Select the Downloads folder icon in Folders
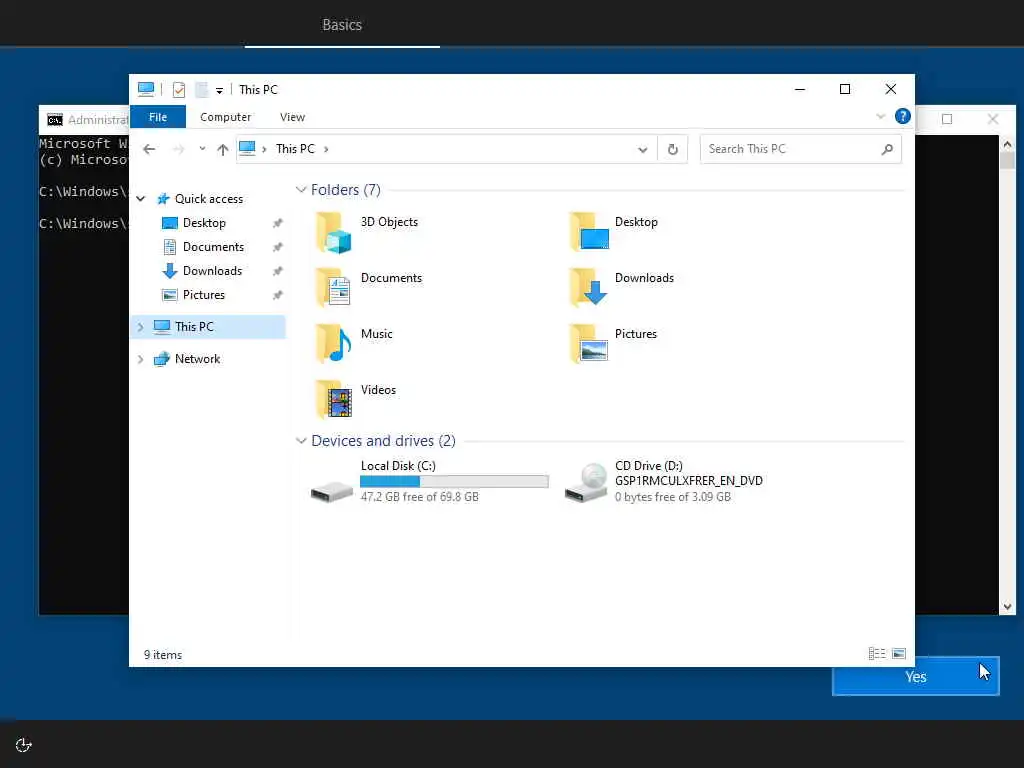Screen dimensions: 1024x768 pos(588,287)
